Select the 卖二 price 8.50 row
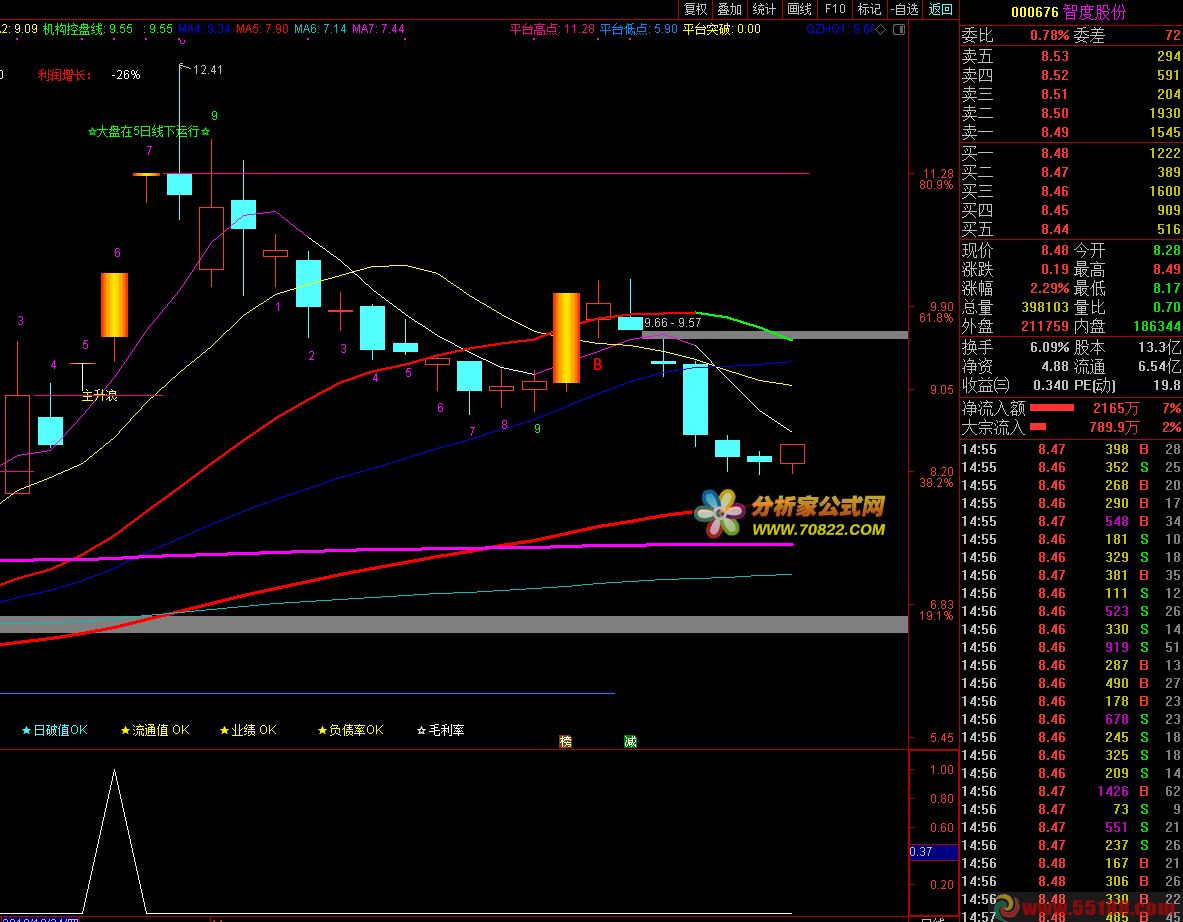 1071,113
